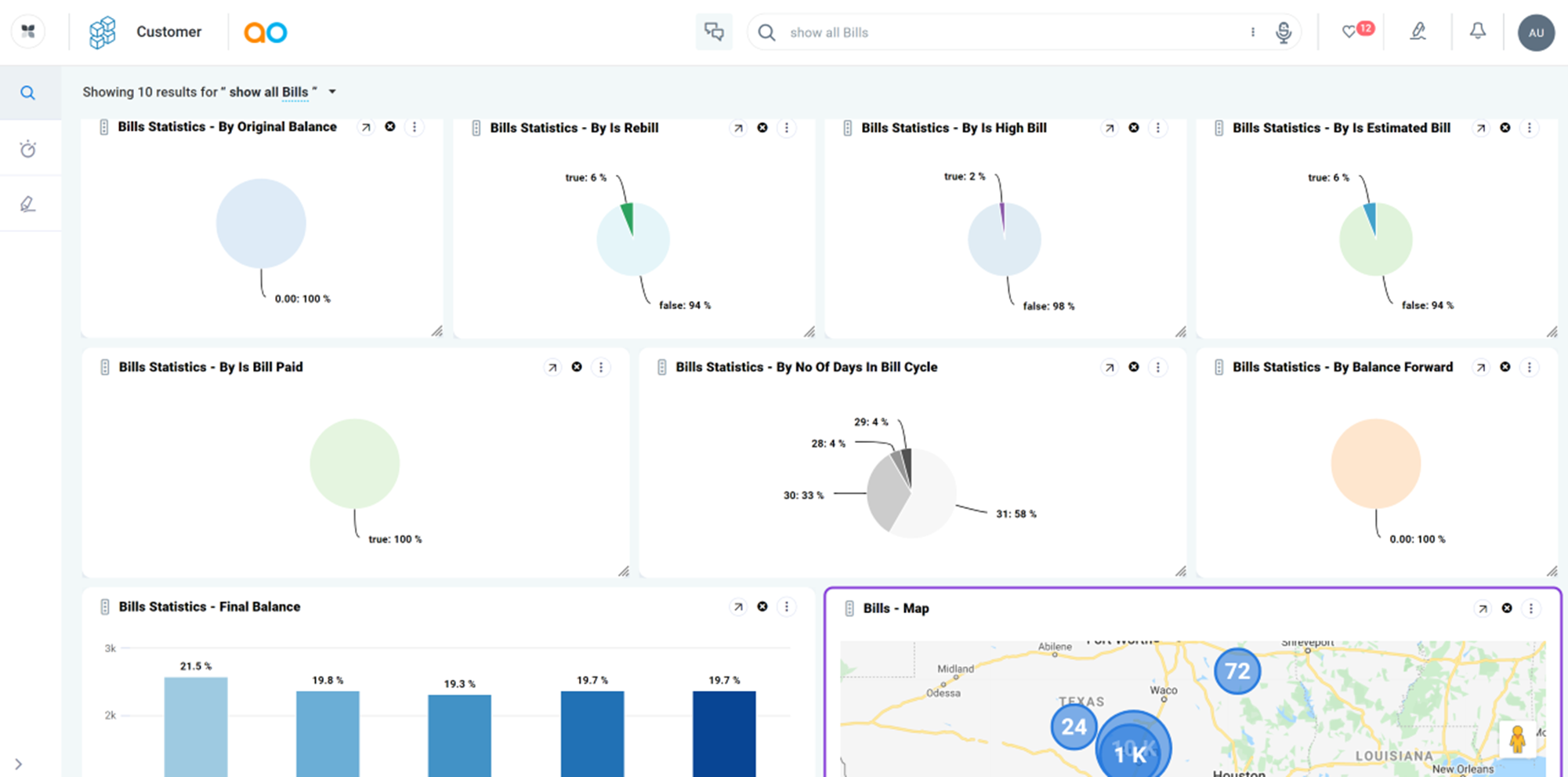Click the darkest blue 19.7% bar
Screen dimensions: 1568x777
coord(724,733)
